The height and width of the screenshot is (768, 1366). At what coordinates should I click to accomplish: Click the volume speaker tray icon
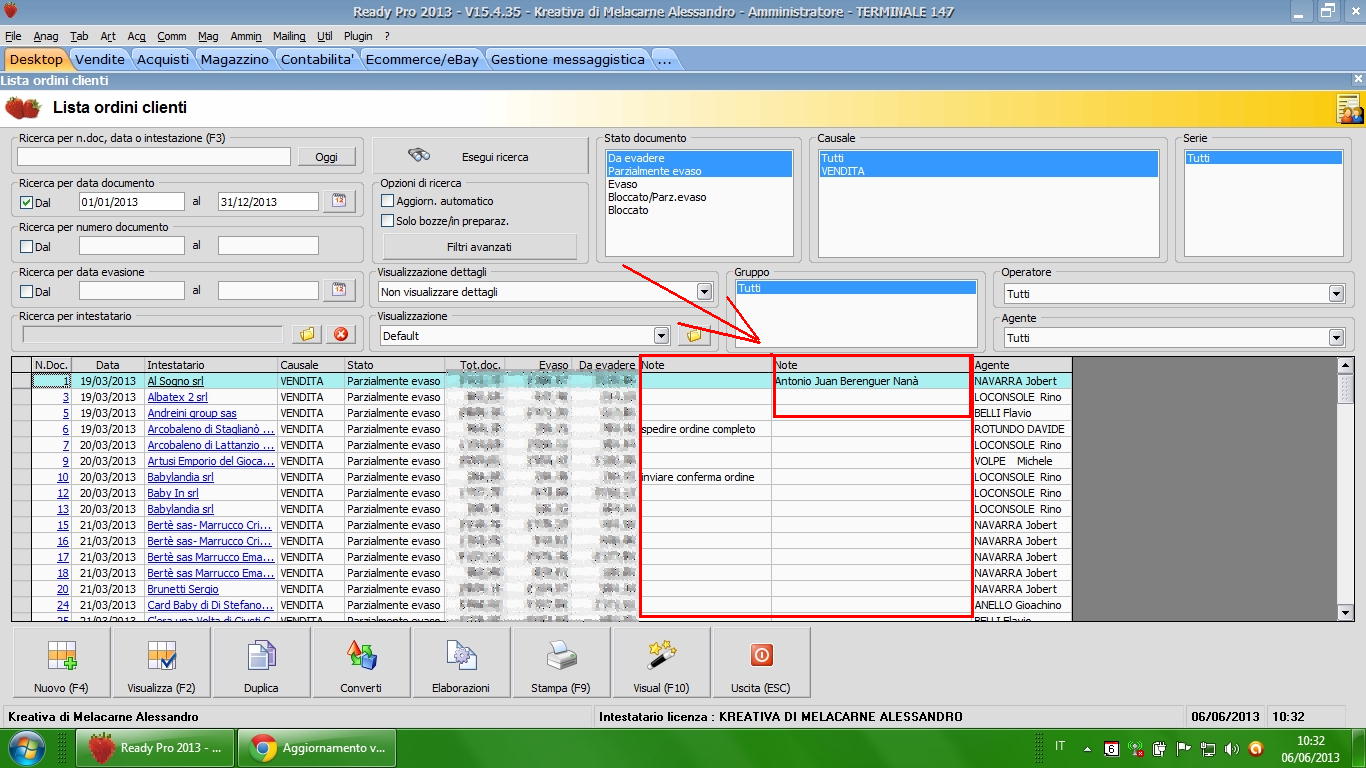point(1231,748)
